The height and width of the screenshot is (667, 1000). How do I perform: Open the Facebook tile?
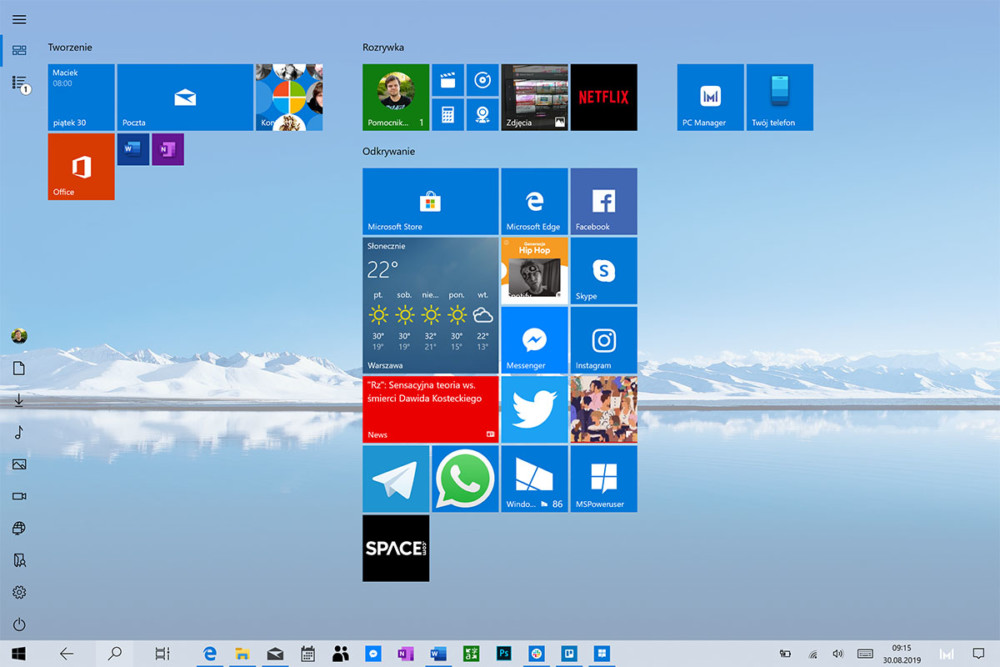tap(604, 202)
